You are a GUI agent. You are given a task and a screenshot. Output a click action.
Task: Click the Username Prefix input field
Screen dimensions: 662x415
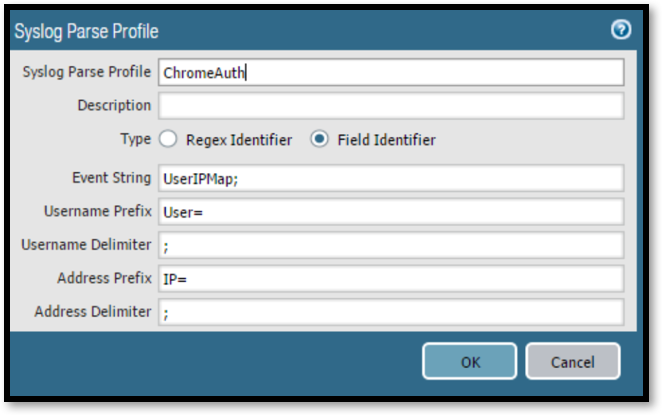point(390,212)
